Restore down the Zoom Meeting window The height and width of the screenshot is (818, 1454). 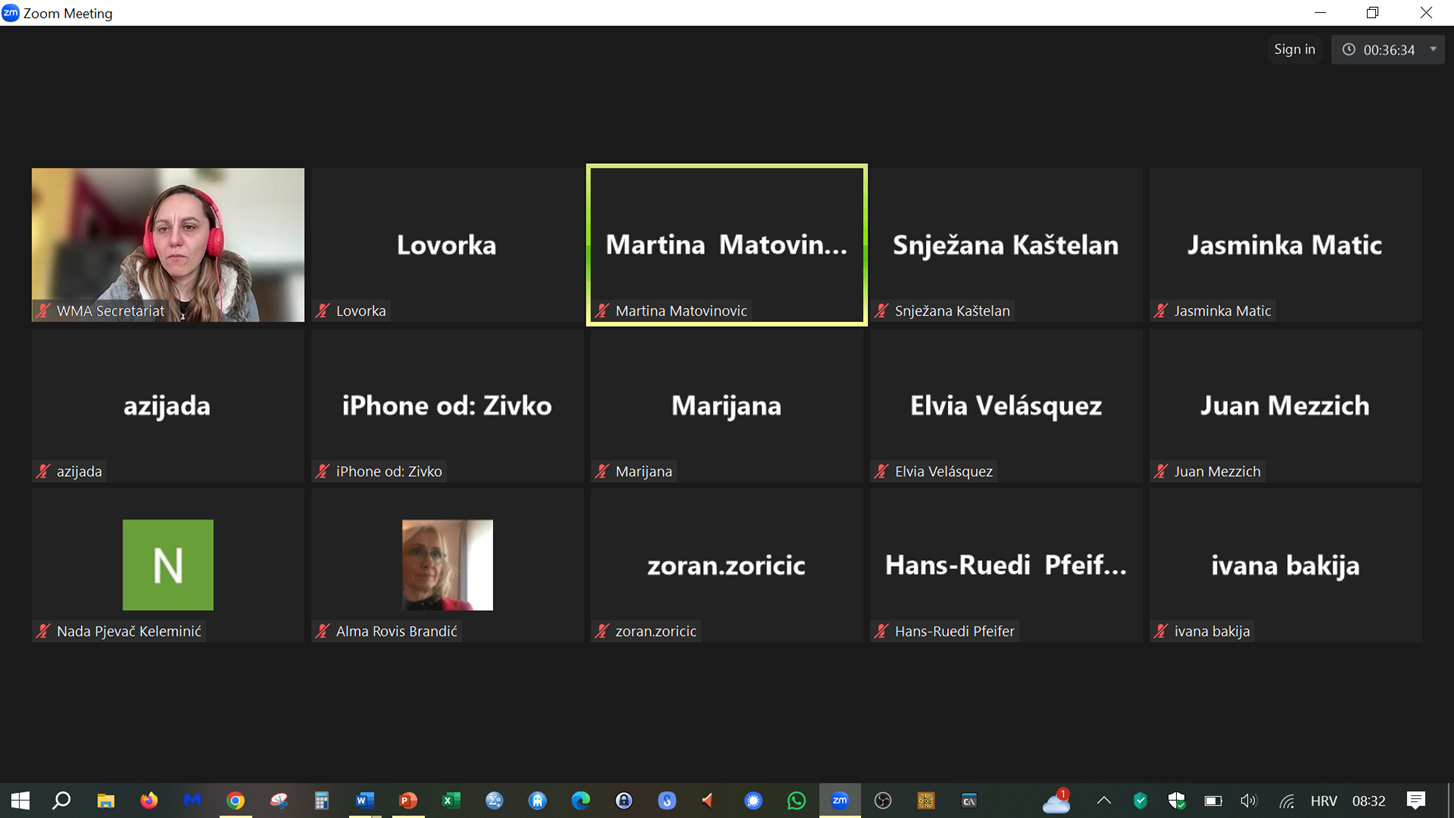point(1373,13)
